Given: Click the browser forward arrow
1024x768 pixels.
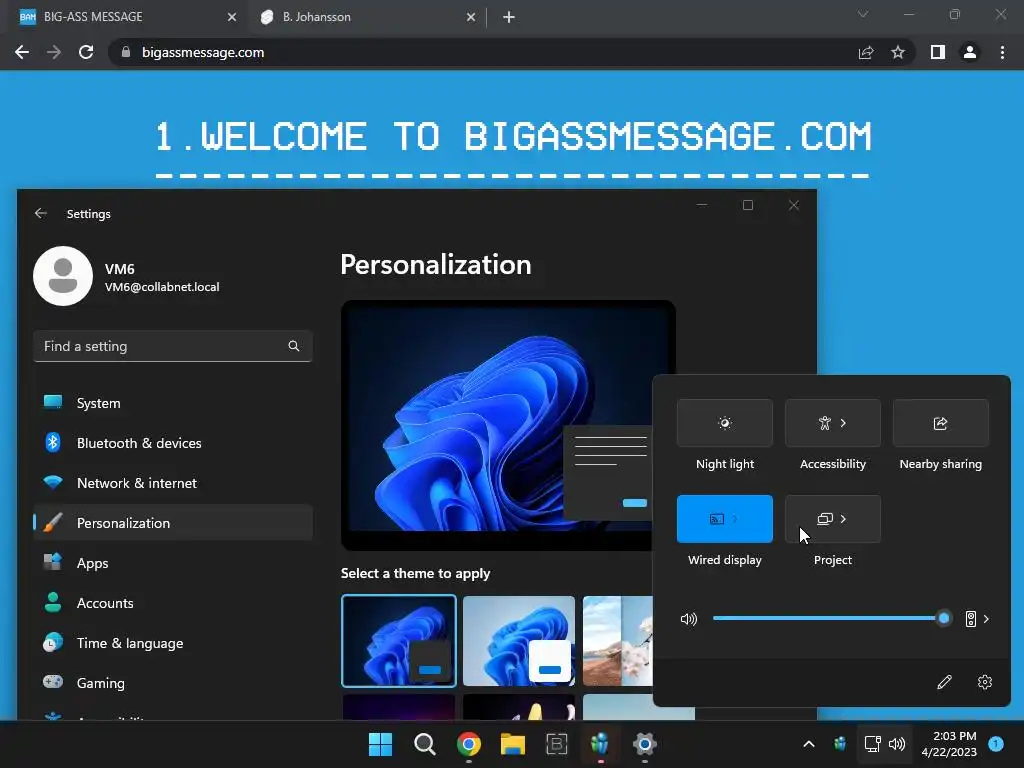Looking at the screenshot, I should tap(54, 52).
